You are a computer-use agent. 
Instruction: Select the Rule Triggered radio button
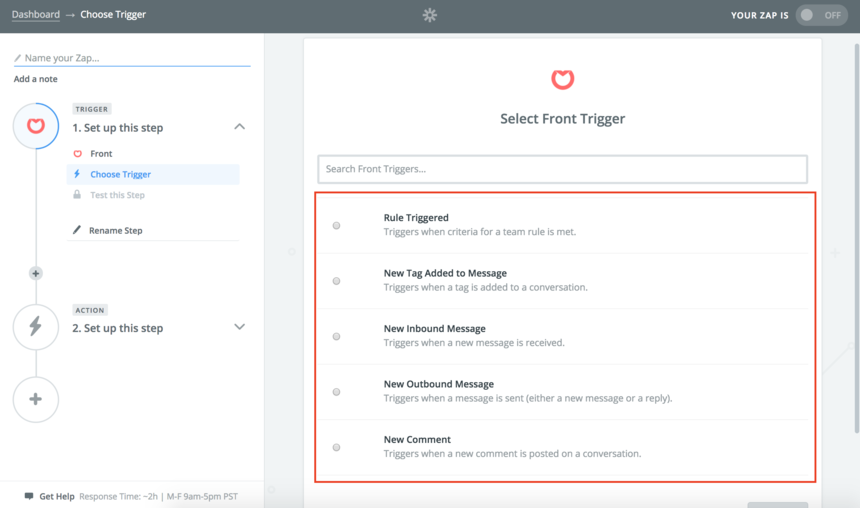(x=336, y=225)
